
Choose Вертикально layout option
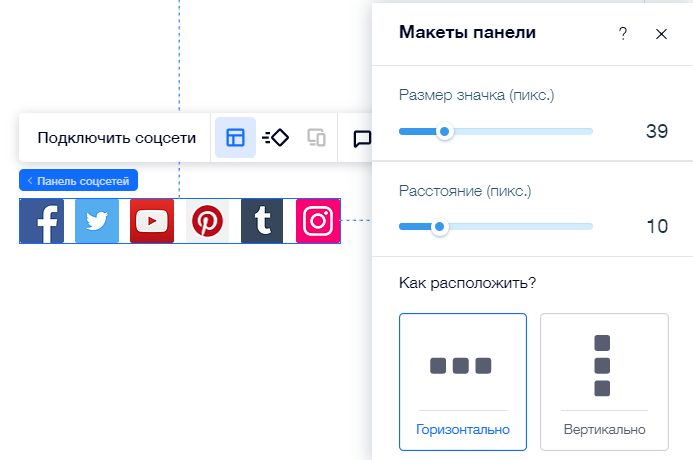click(x=604, y=382)
